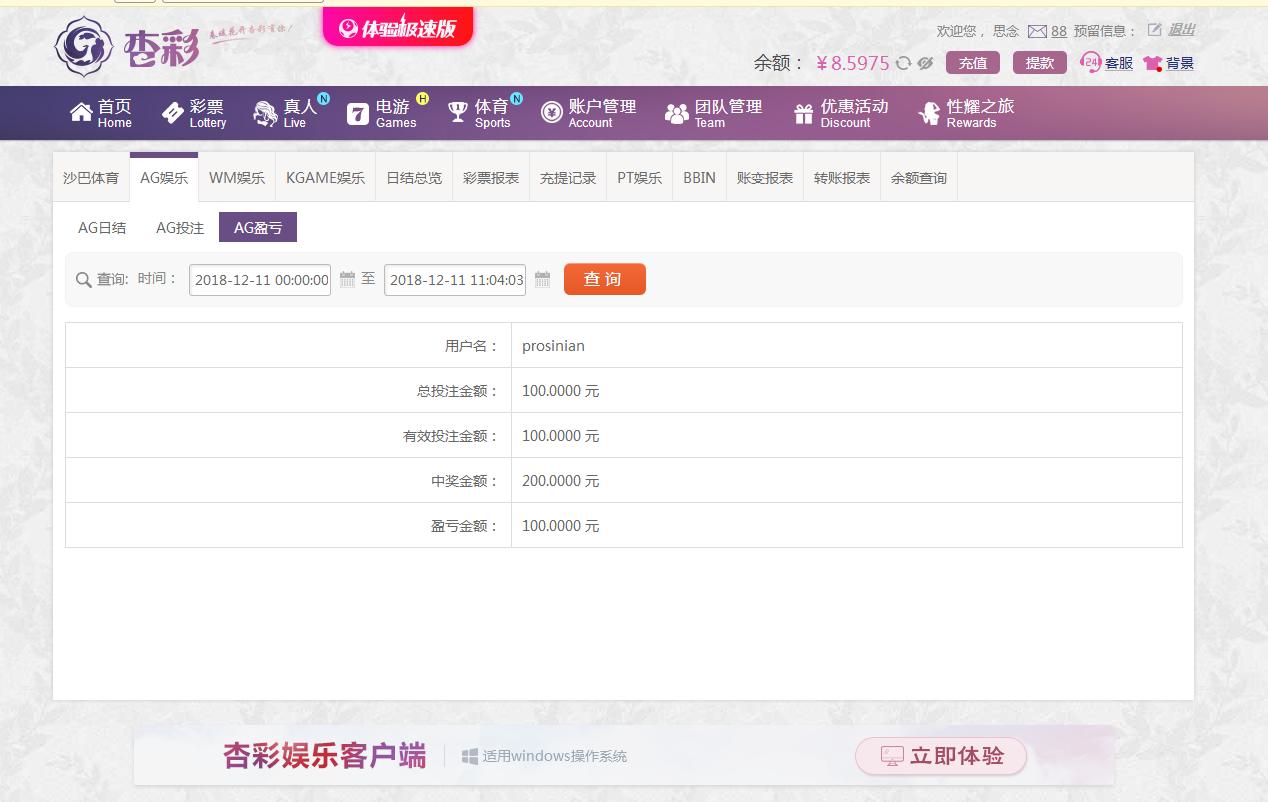The image size is (1268, 802).
Task: Open the 沙巴体育 tab
Action: click(x=91, y=178)
